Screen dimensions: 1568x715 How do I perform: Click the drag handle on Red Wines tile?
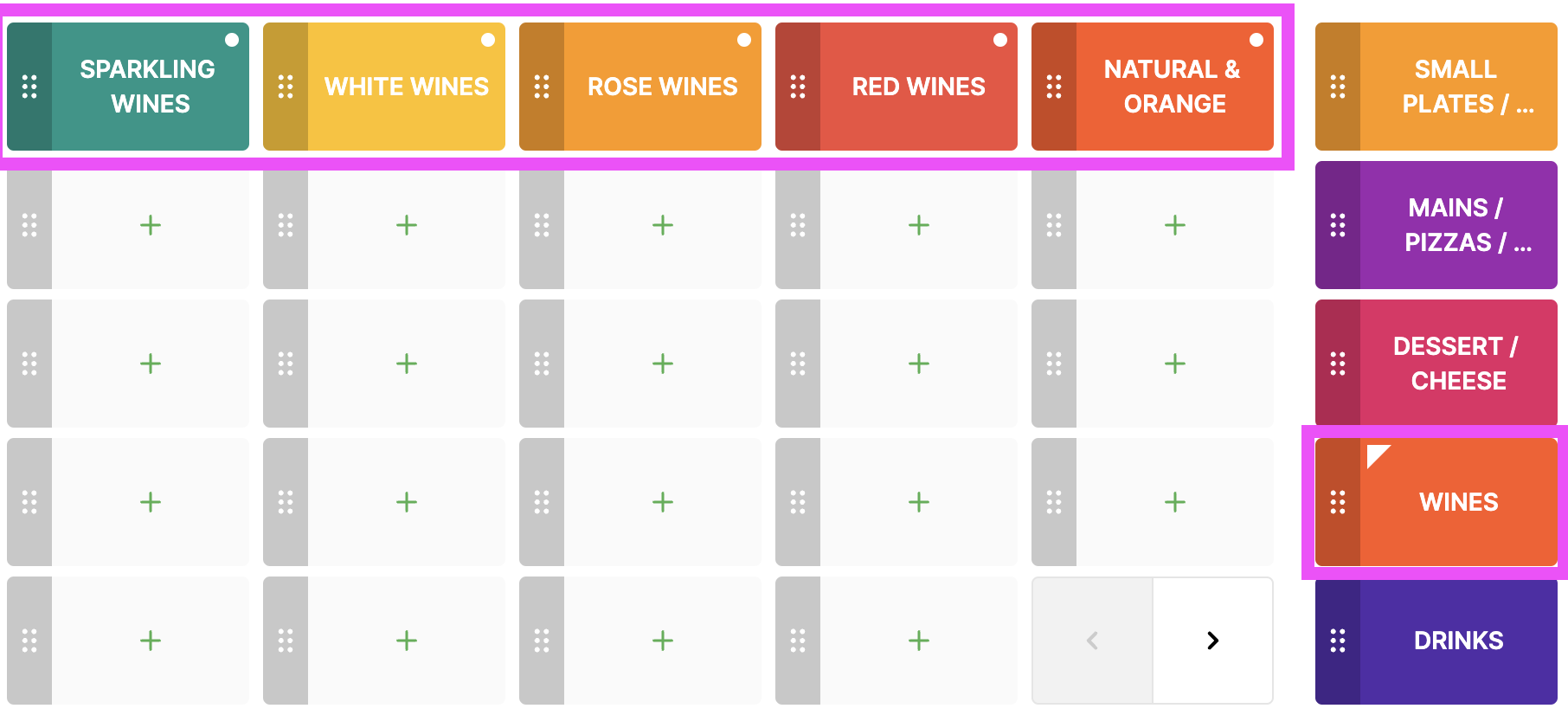coord(798,87)
